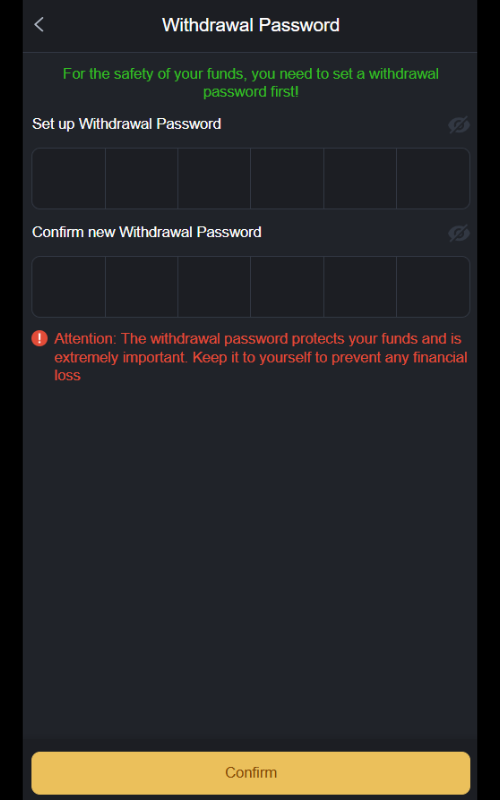
Task: Select second digit box of Set up Password
Action: click(141, 179)
